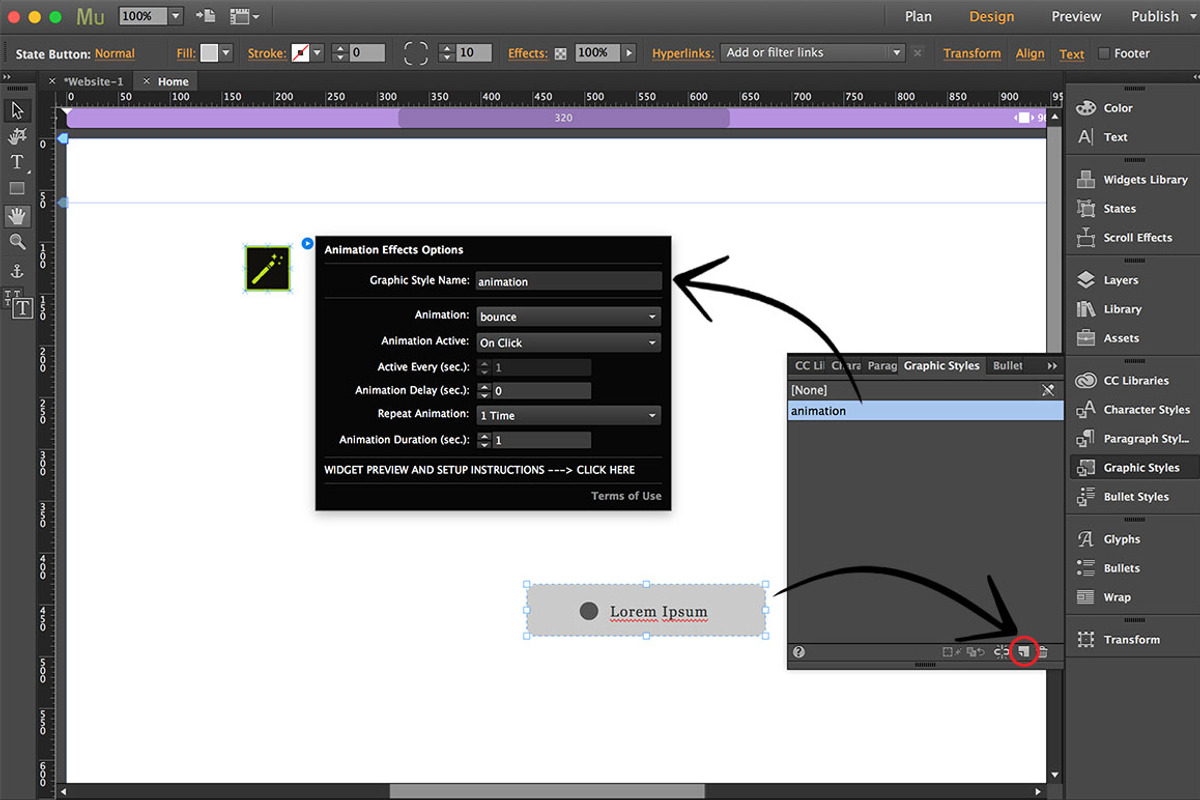Click the Animation Duration stepper arrows

point(484,440)
